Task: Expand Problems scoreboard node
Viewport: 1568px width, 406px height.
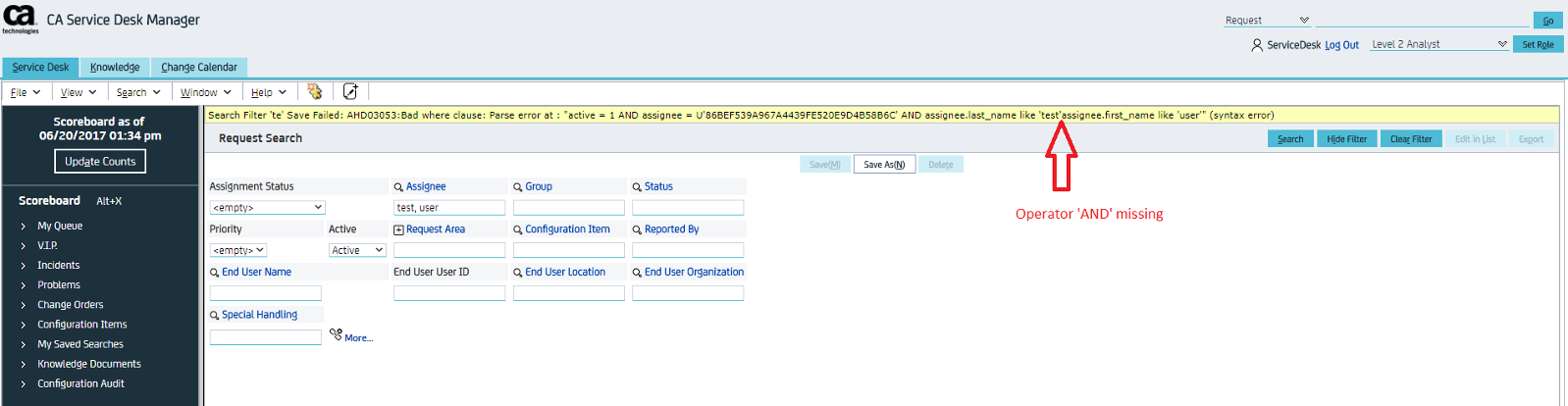Action: pyautogui.click(x=23, y=285)
